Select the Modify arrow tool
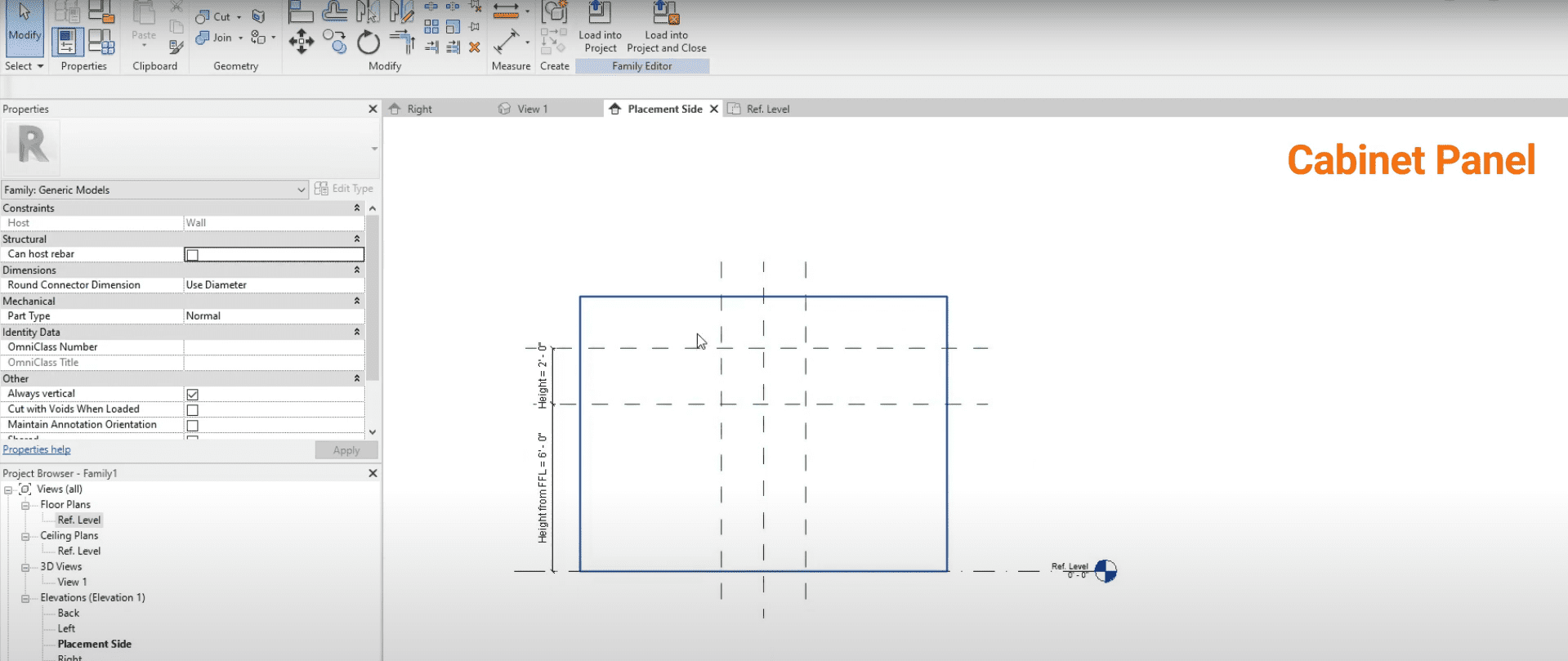 [x=25, y=25]
